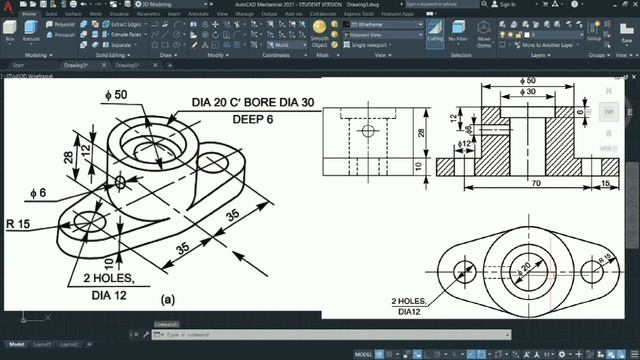The image size is (640, 360).
Task: Open the Single viewport dropdown
Action: (x=367, y=45)
